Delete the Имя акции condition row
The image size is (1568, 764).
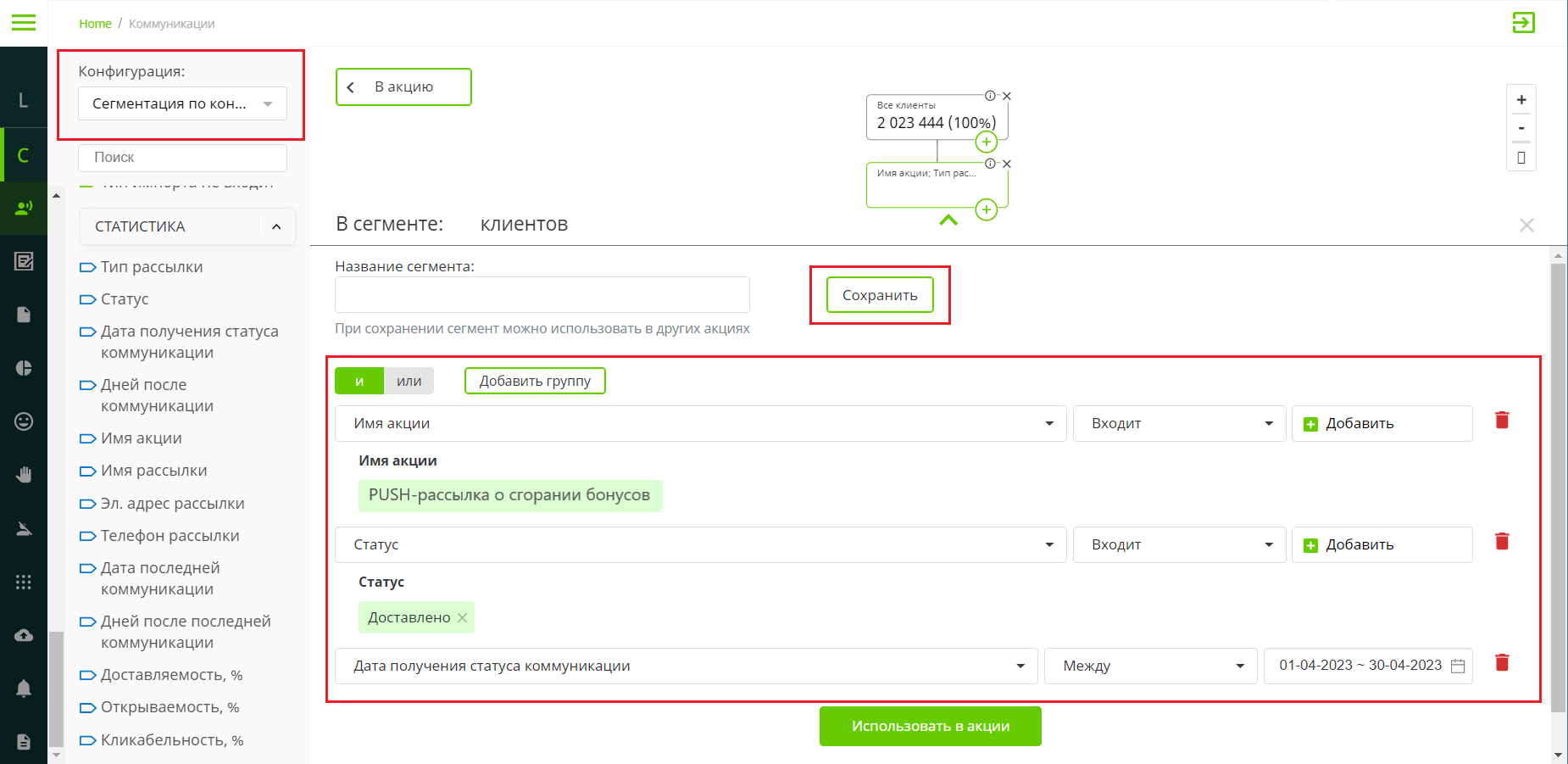pyautogui.click(x=1502, y=421)
